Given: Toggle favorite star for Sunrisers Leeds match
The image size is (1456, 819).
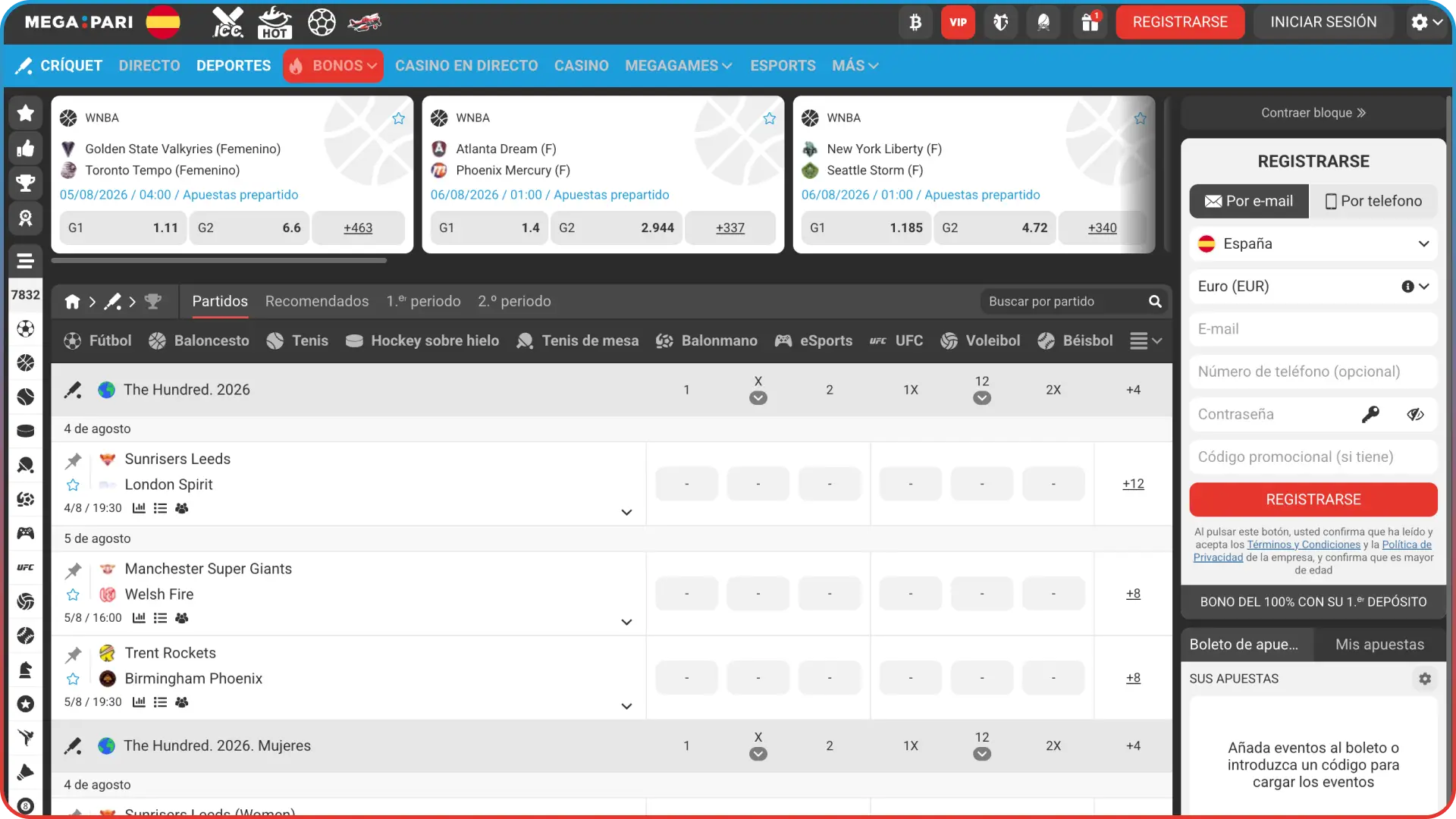Looking at the screenshot, I should [x=73, y=485].
